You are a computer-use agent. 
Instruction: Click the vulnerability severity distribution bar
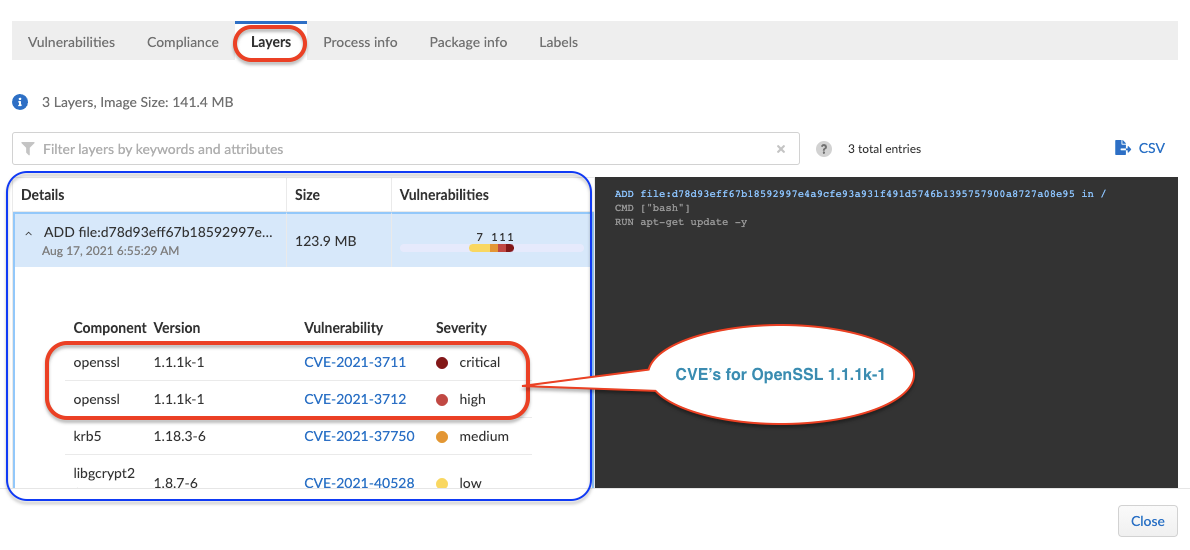click(x=491, y=248)
